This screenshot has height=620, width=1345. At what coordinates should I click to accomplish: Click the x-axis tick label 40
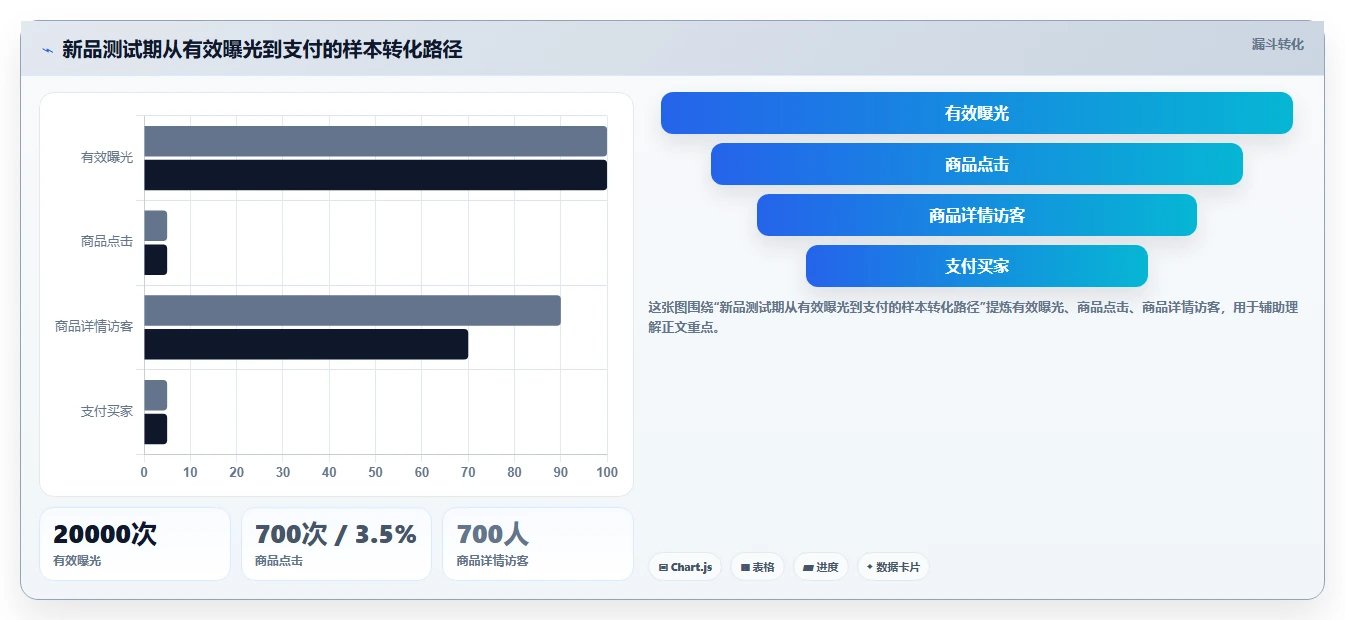[329, 472]
